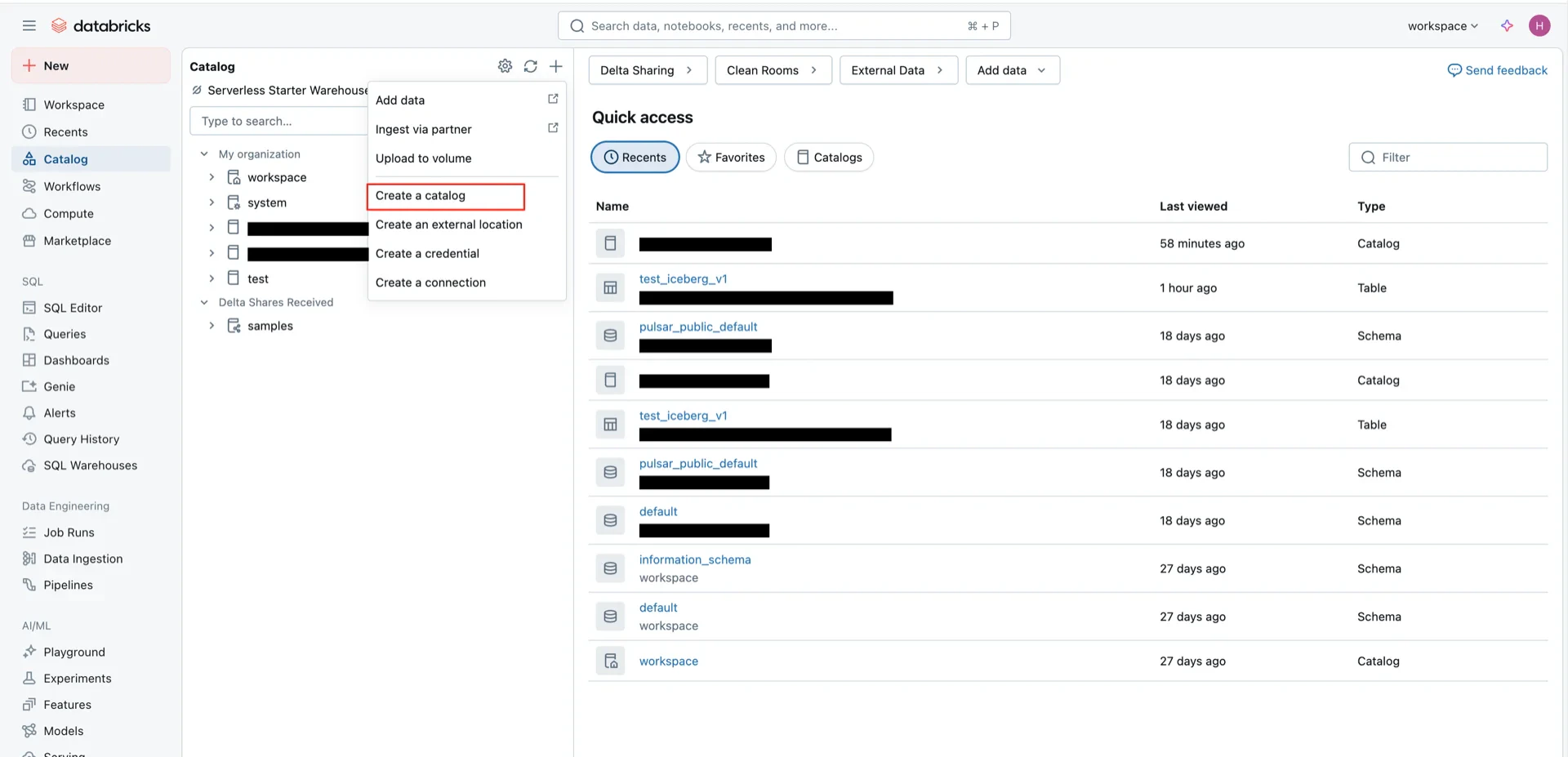The image size is (1568, 757).
Task: Open Recents in the sidebar
Action: tap(91, 131)
